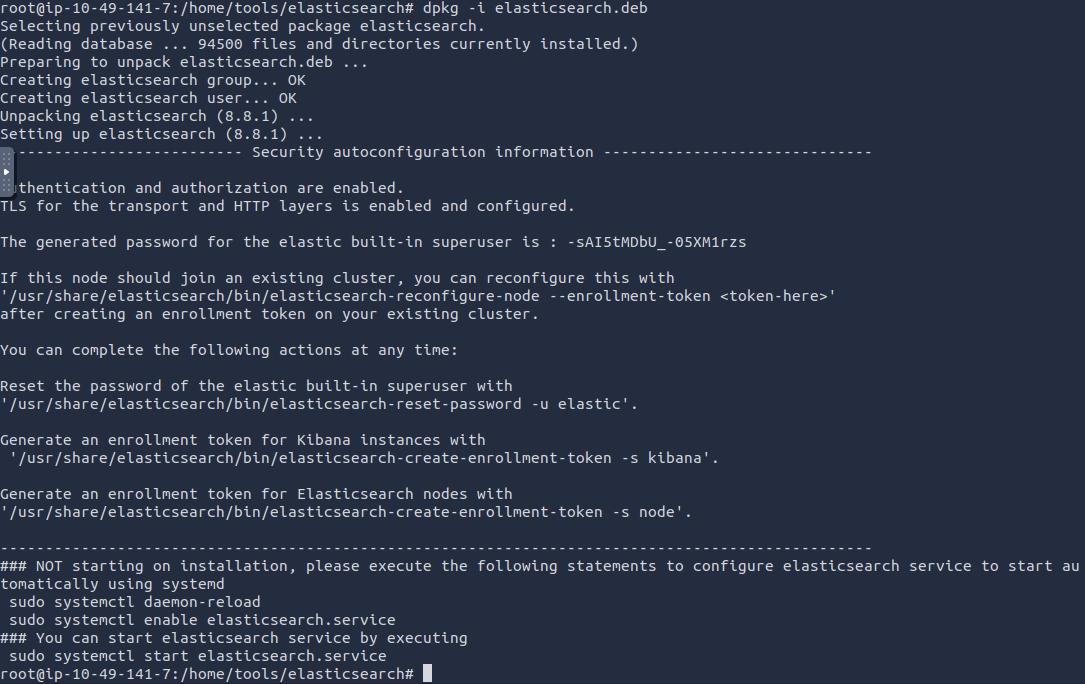Click the terminal cursor at the last prompt
The width and height of the screenshot is (1085, 684).
coord(427,674)
